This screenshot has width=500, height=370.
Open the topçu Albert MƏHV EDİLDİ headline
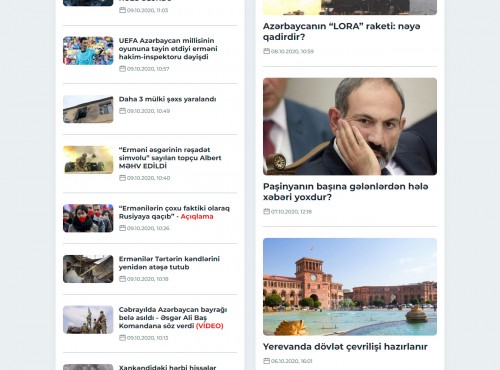click(x=170, y=158)
